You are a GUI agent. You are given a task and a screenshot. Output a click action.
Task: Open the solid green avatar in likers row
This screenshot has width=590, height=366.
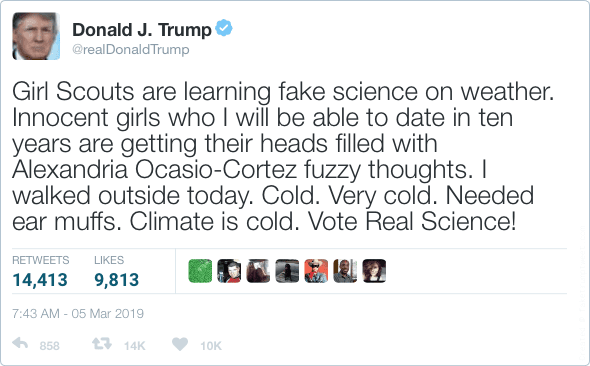(200, 271)
